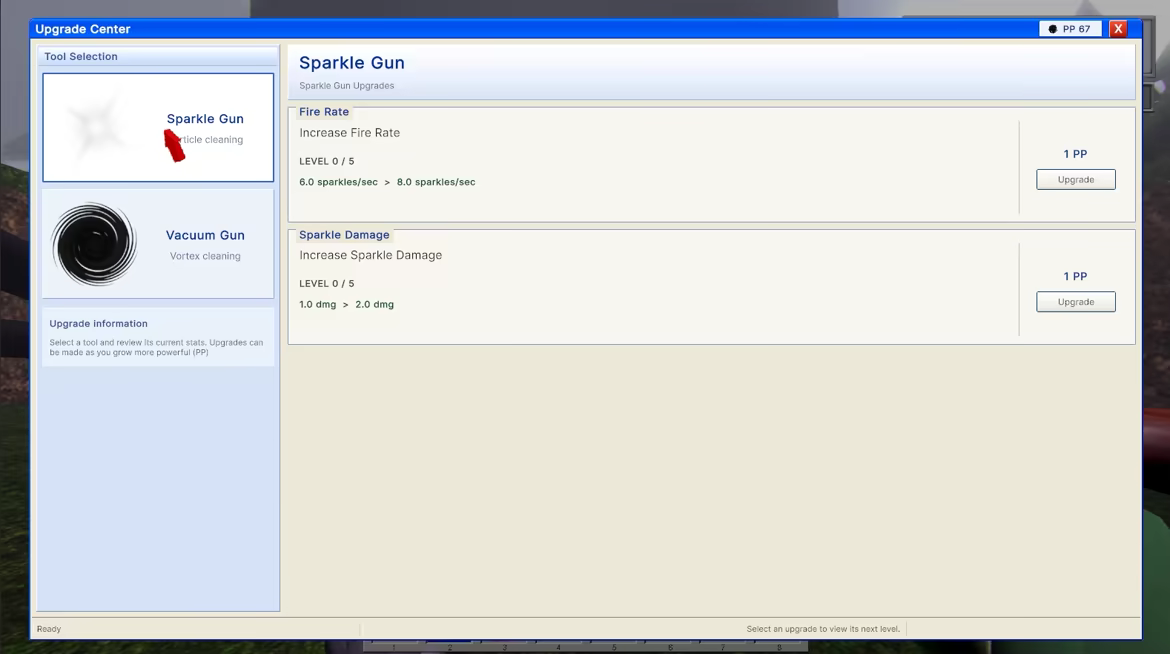The height and width of the screenshot is (654, 1170).
Task: Click 'Select an upgrade to view' status hint
Action: point(823,629)
